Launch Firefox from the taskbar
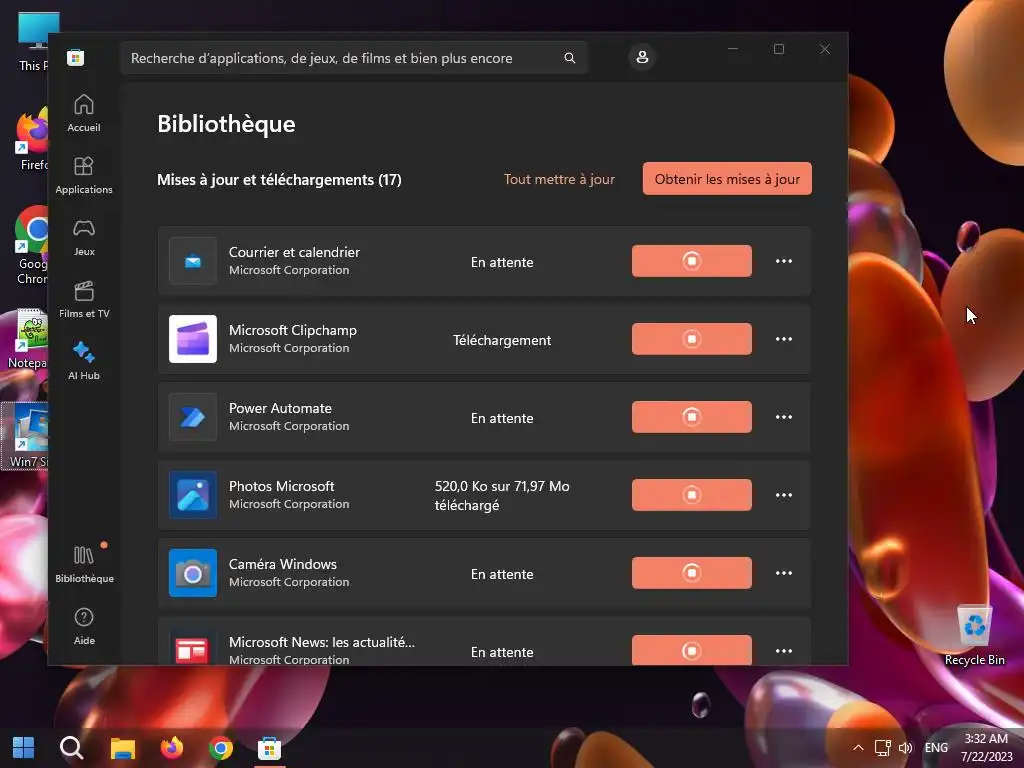 [172, 748]
